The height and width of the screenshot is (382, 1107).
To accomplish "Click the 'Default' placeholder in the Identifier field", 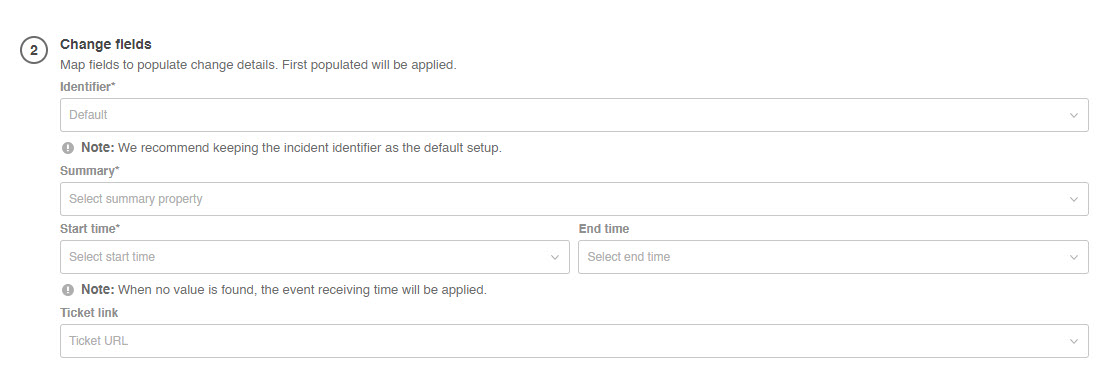I will [88, 114].
